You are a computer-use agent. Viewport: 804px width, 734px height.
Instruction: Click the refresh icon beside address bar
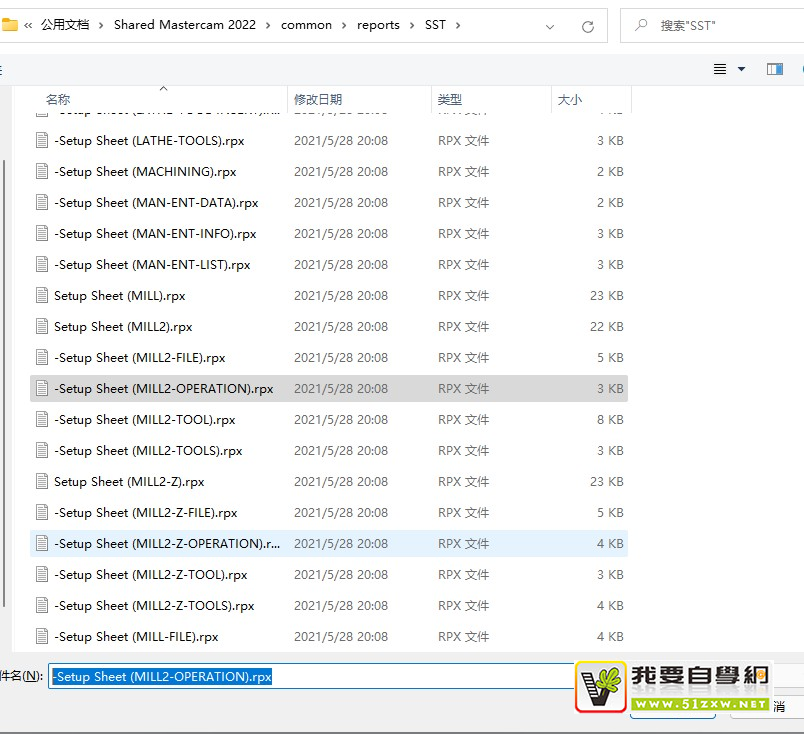pyautogui.click(x=587, y=26)
